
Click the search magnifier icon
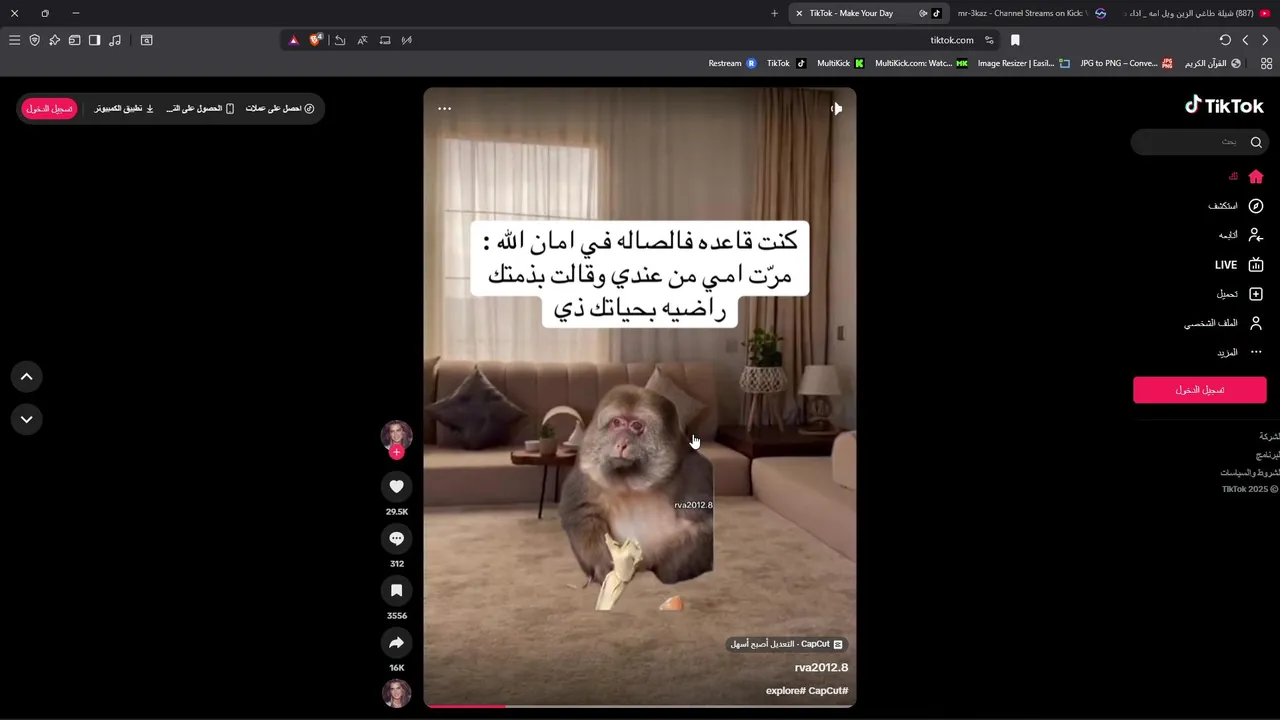[1256, 142]
